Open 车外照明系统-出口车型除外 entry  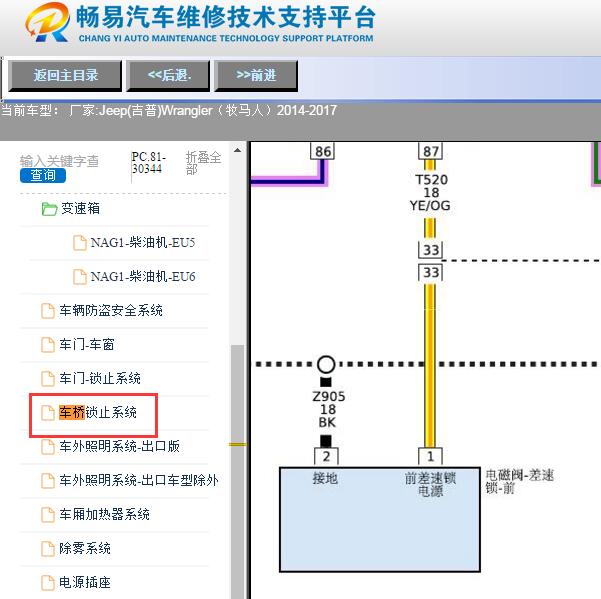[x=139, y=480]
